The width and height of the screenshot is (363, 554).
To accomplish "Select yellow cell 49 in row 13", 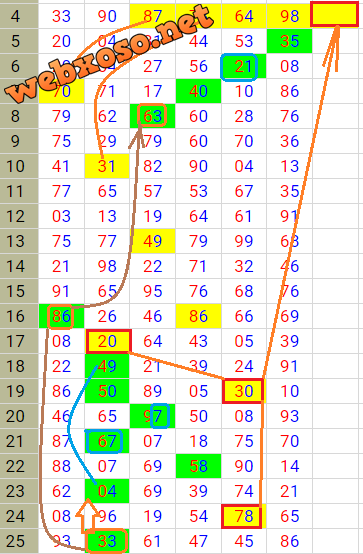I will [x=152, y=241].
